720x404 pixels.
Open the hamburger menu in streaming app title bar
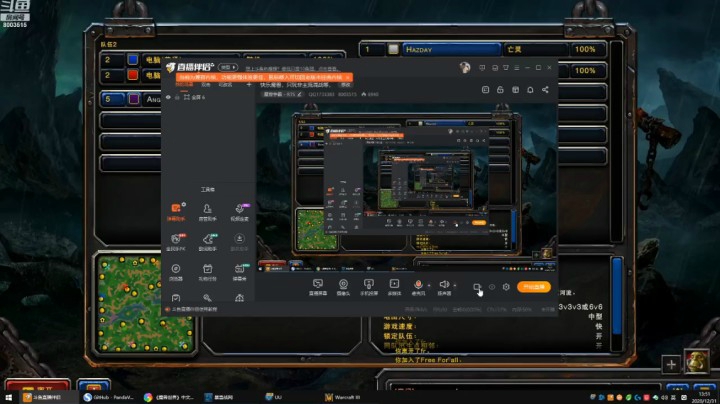pyautogui.click(x=517, y=67)
